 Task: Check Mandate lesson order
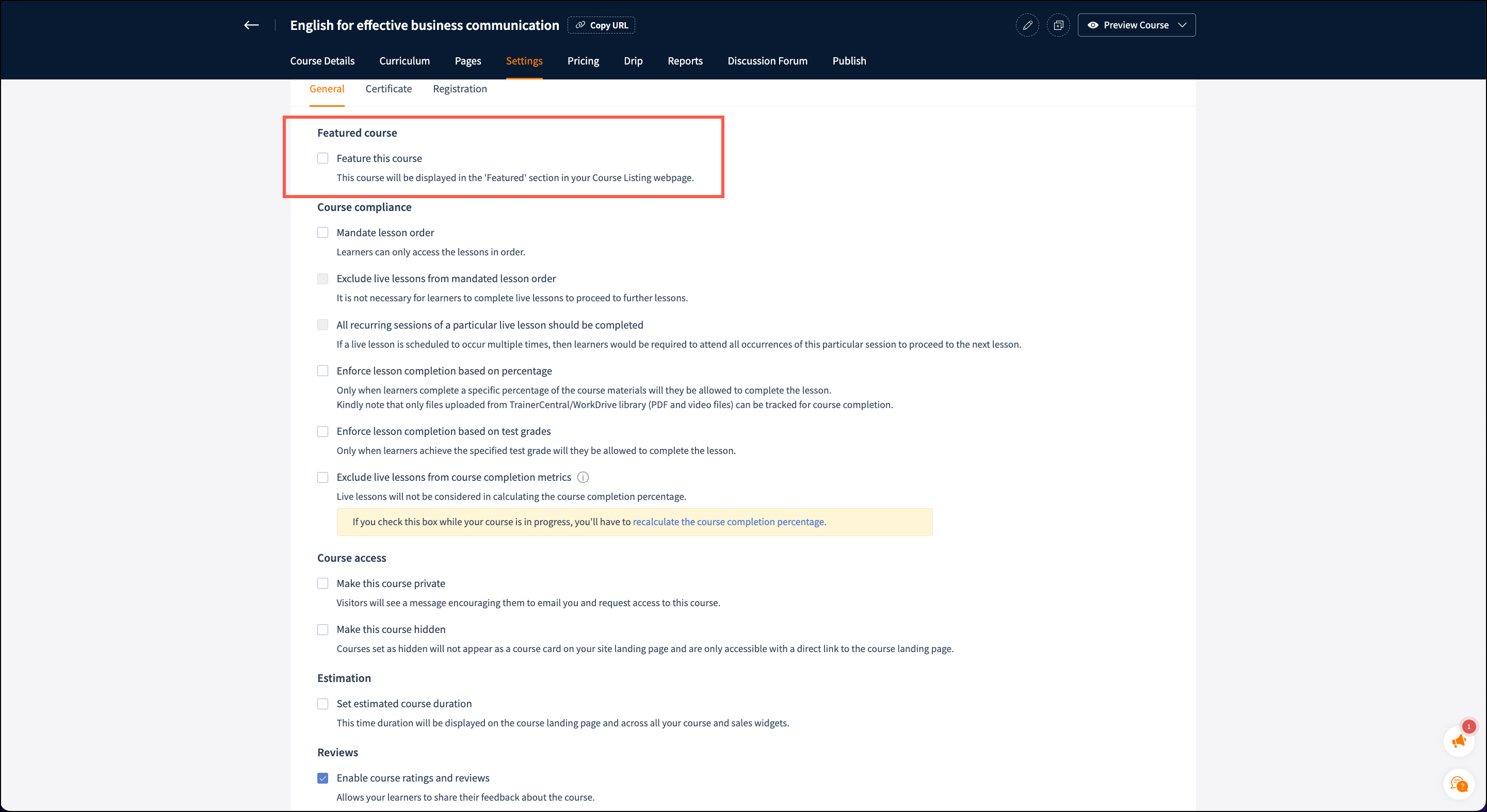(x=322, y=233)
